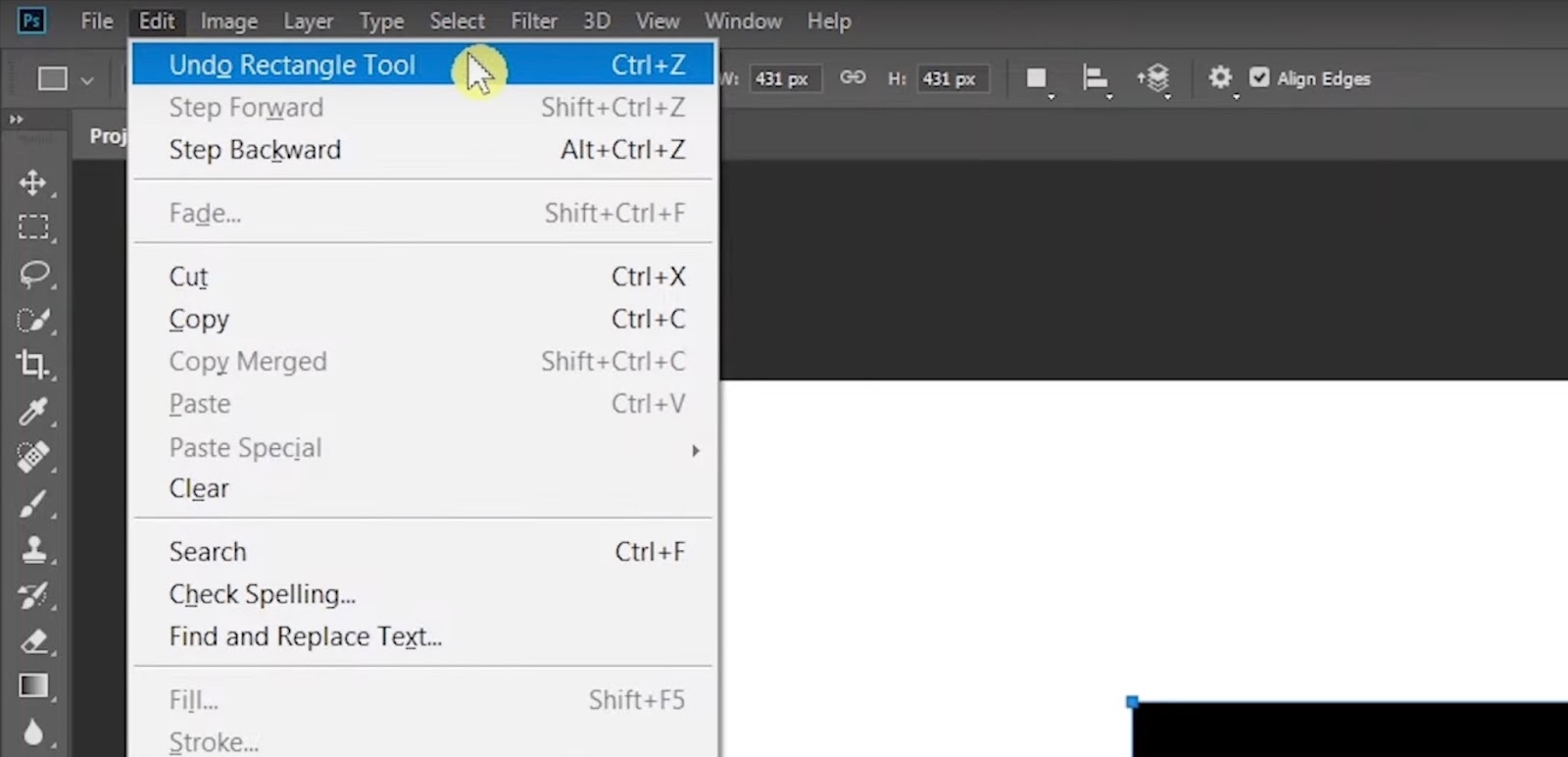Close the open Edit menu

[x=156, y=21]
